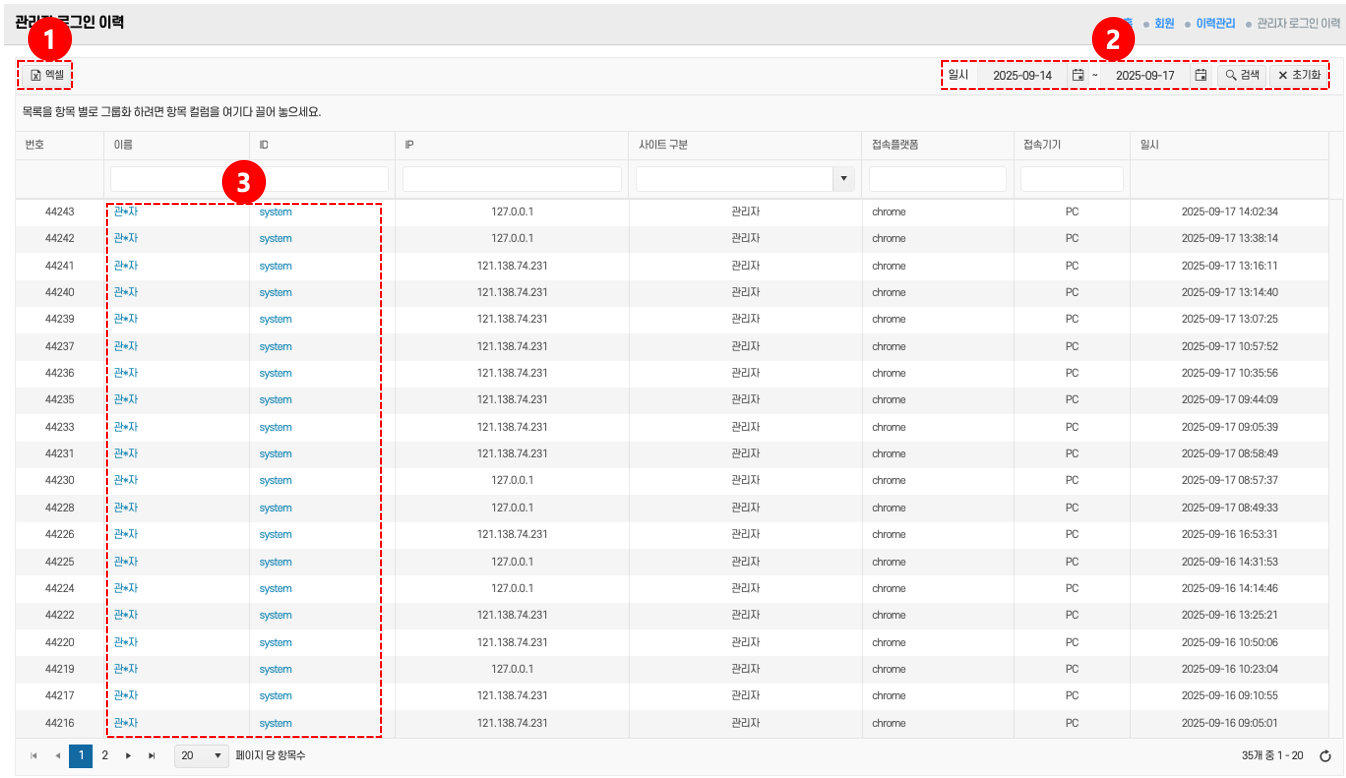
Task: Click the IP filter input field
Action: pos(512,179)
